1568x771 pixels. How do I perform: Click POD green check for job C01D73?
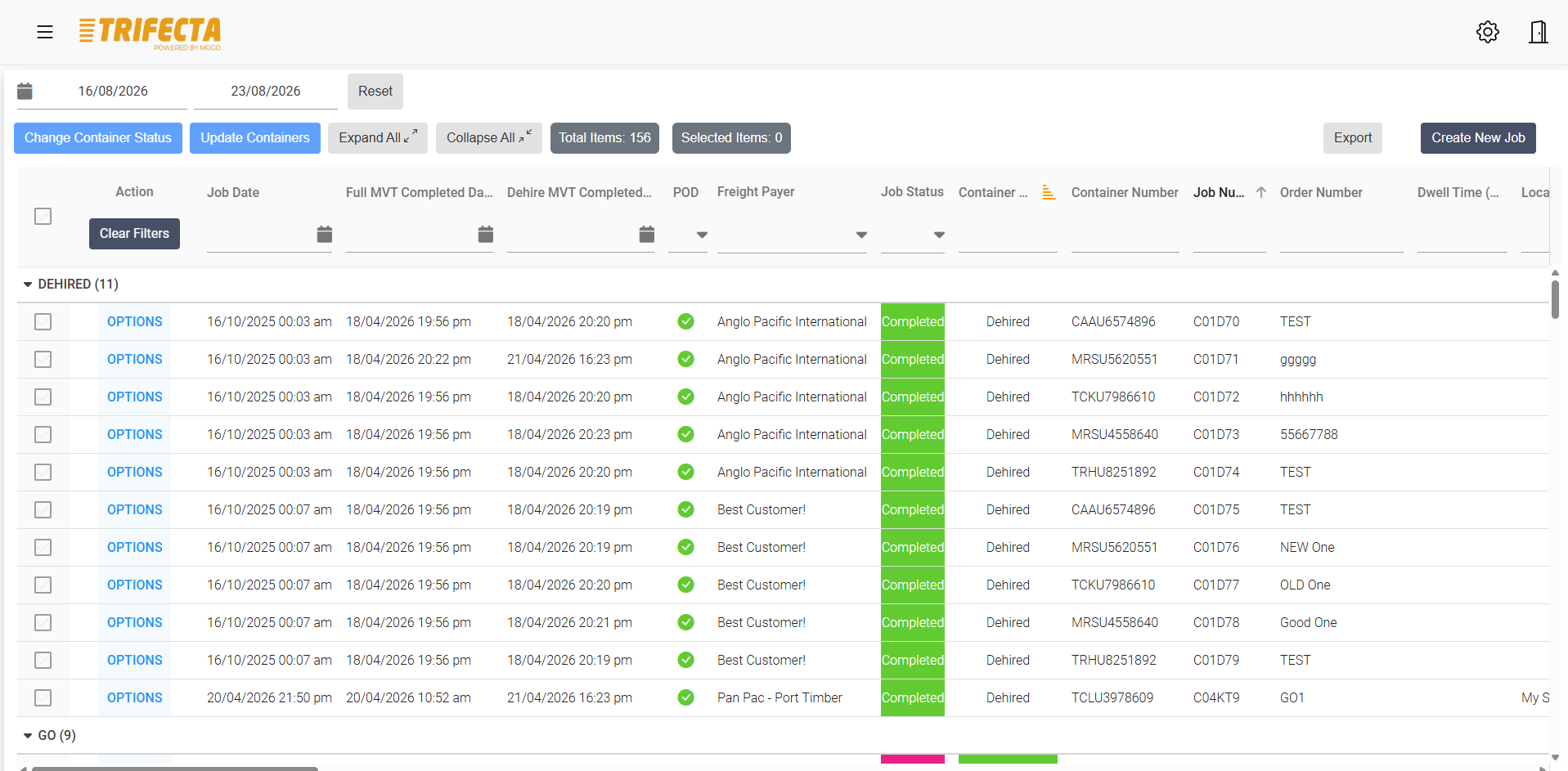[685, 435]
